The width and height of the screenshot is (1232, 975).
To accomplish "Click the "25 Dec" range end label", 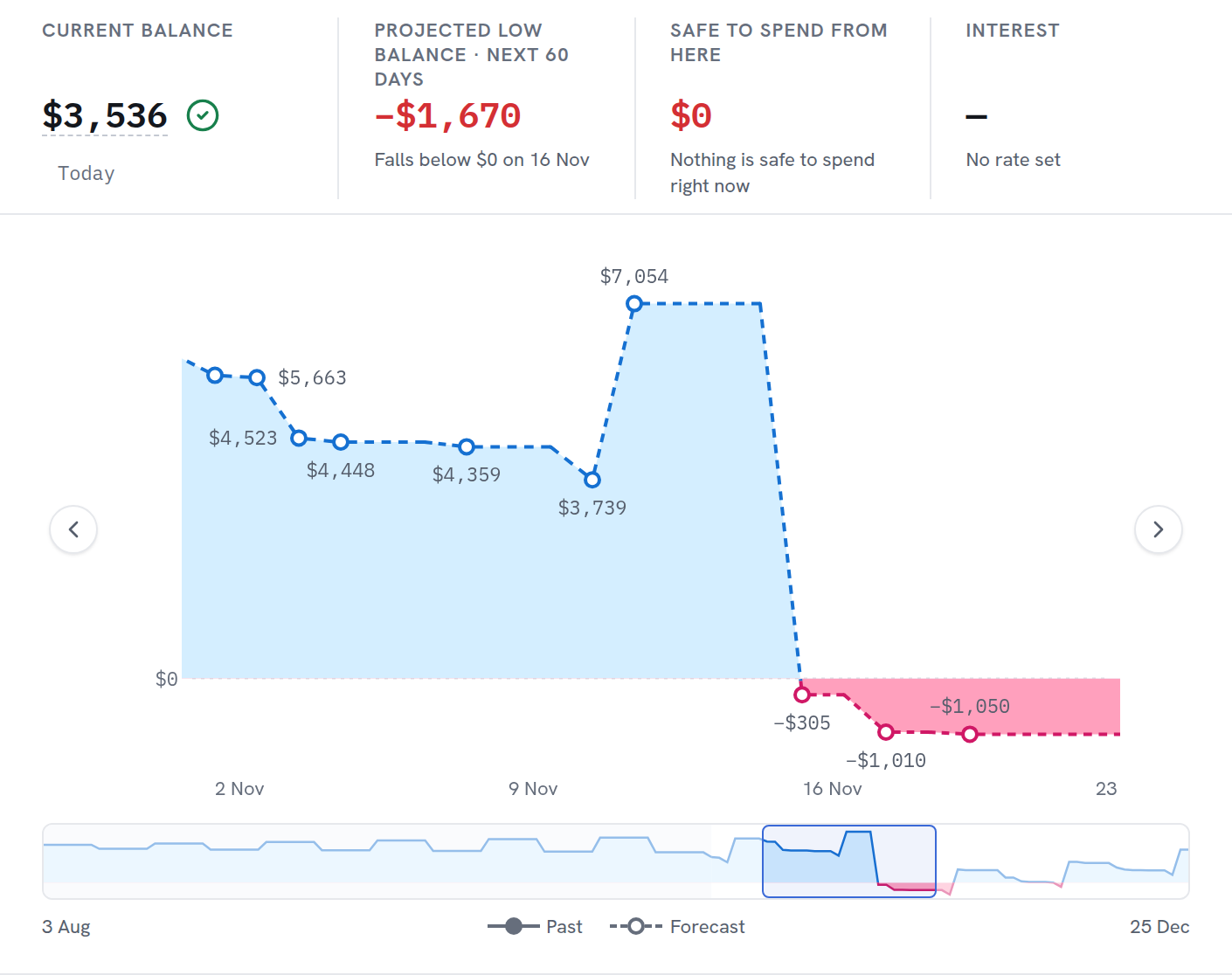I will (1159, 927).
